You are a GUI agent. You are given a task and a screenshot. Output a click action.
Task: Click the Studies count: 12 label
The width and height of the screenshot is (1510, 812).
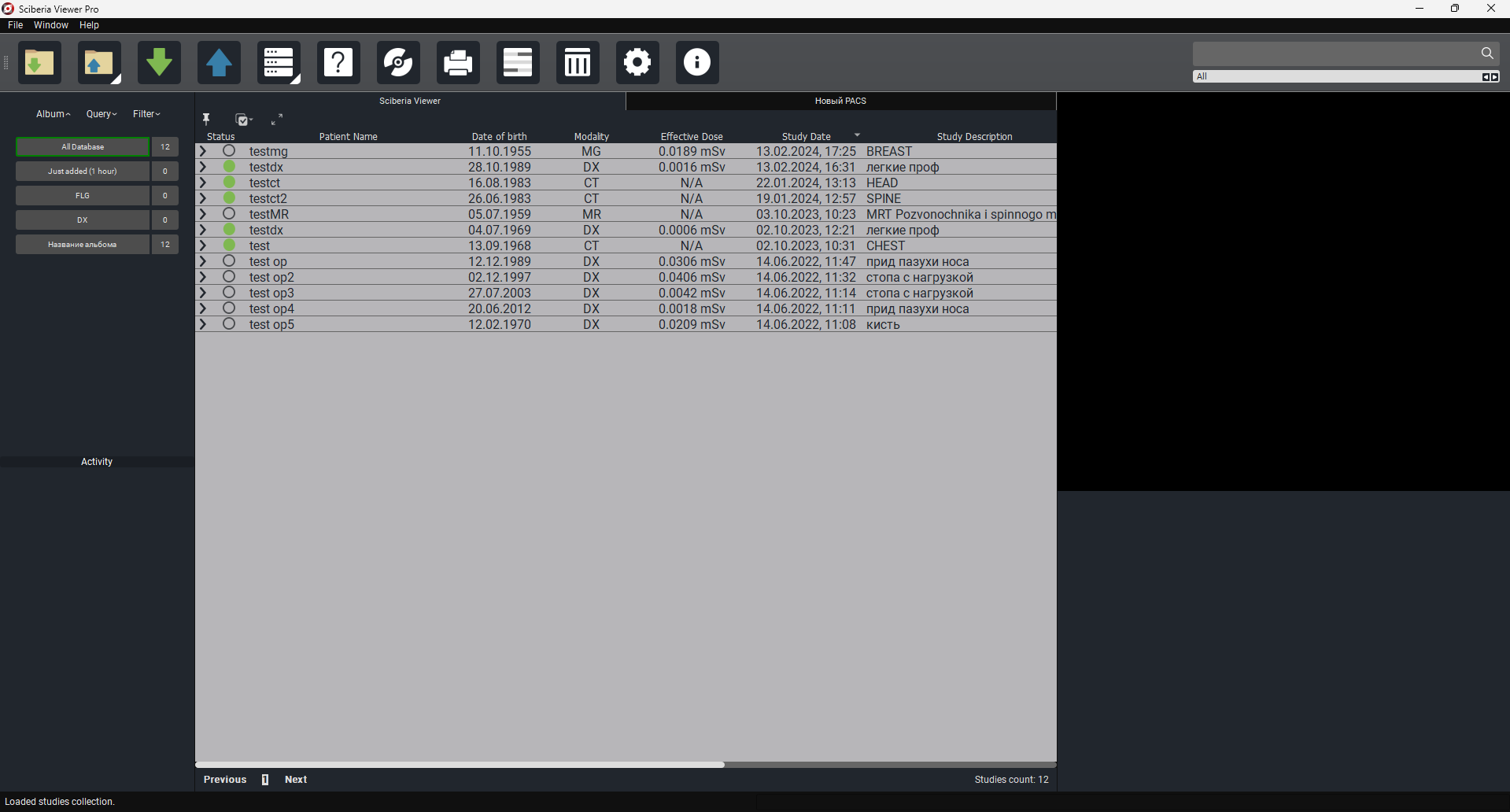[x=1011, y=780]
